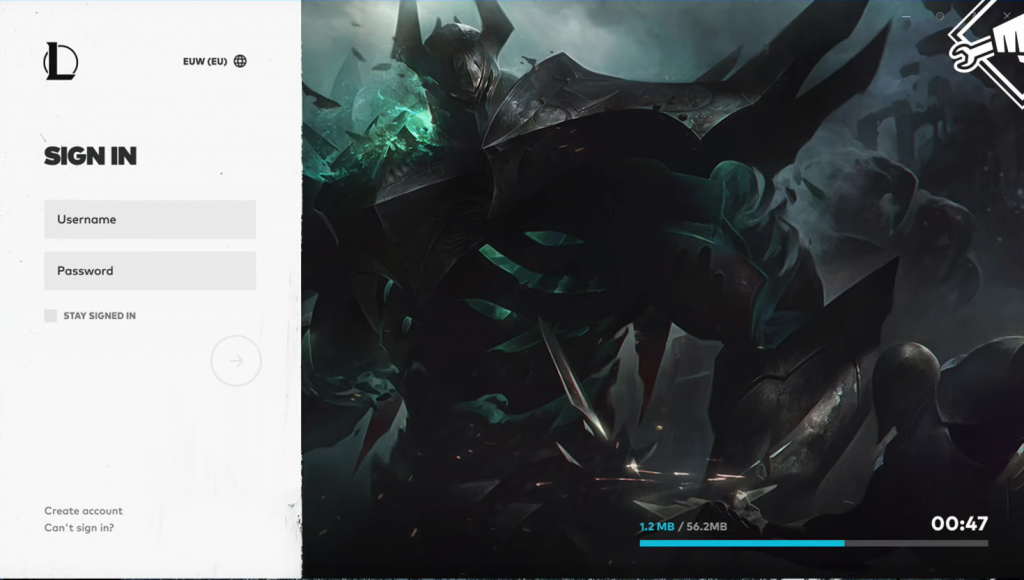Open the Create account link

pyautogui.click(x=83, y=511)
